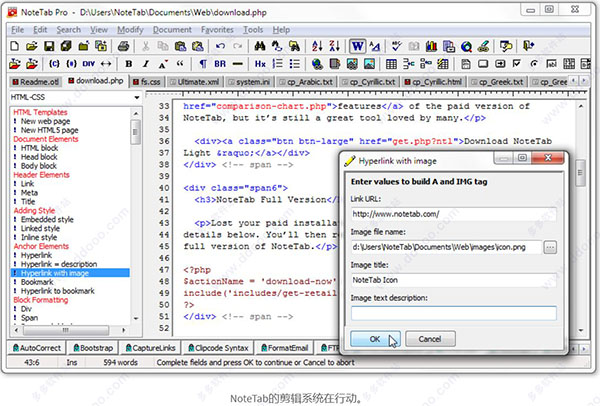
Task: Open the AutoCorrect clip library tab
Action: point(37,348)
